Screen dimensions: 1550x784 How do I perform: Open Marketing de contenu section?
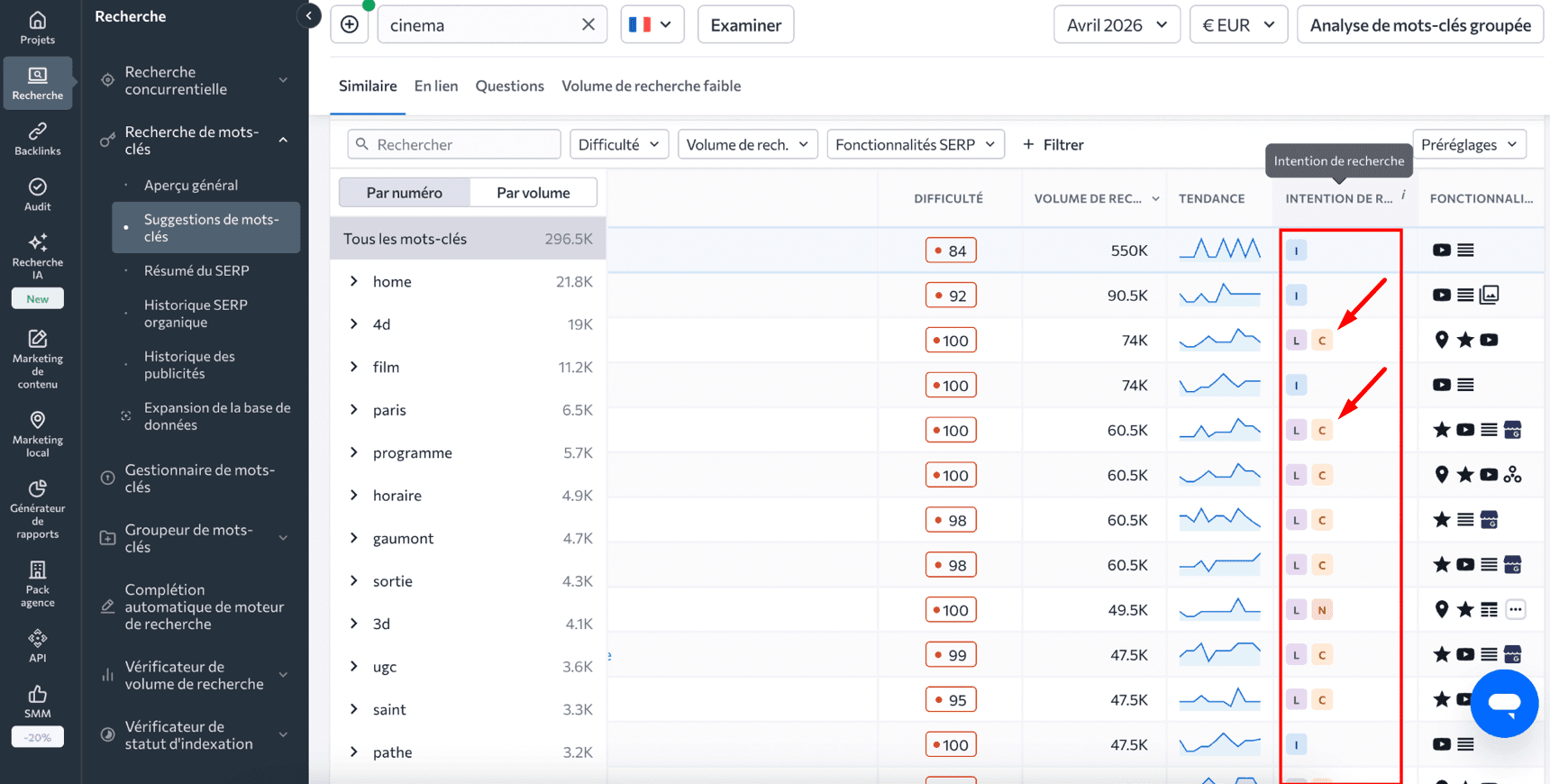pos(37,359)
